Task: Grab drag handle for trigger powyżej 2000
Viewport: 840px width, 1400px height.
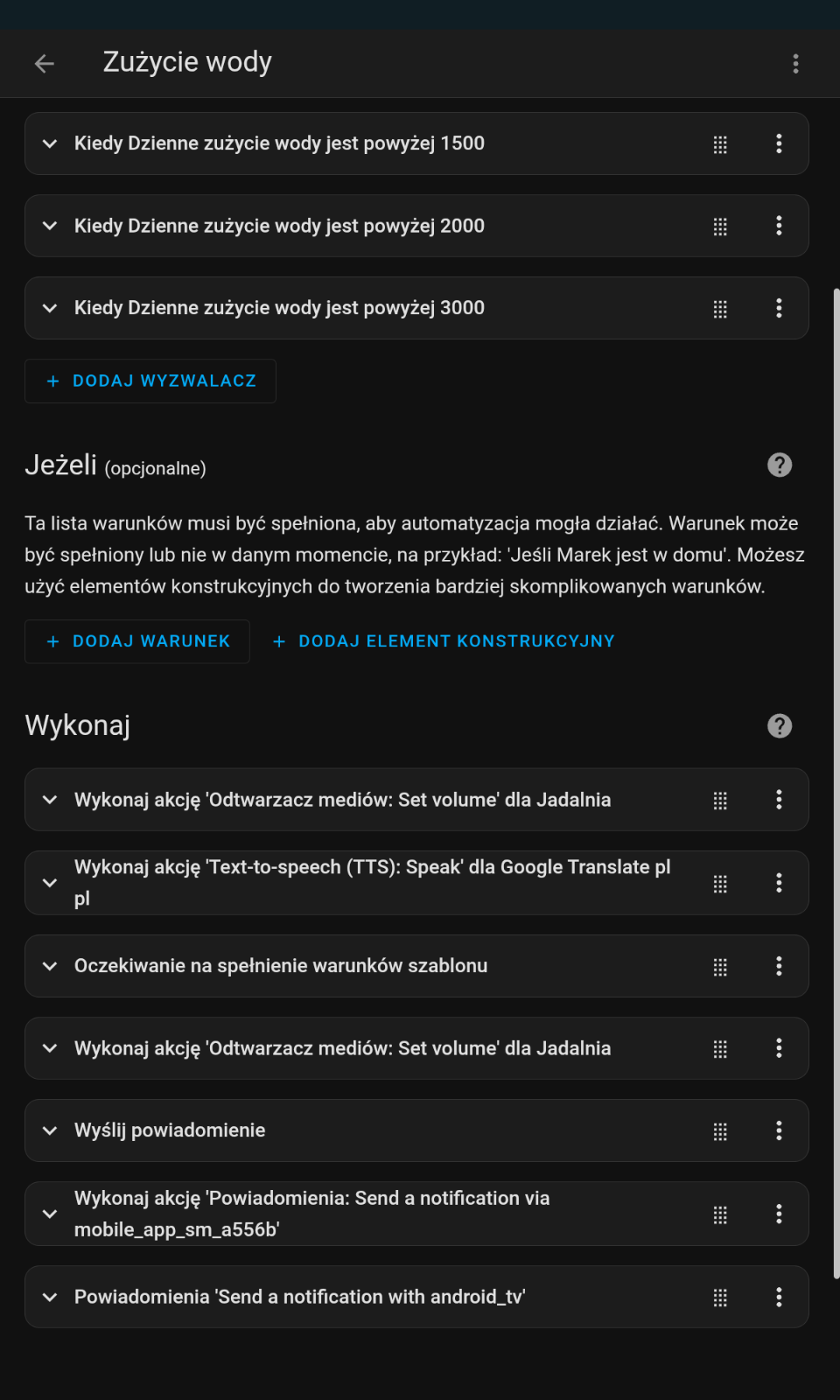Action: [720, 227]
